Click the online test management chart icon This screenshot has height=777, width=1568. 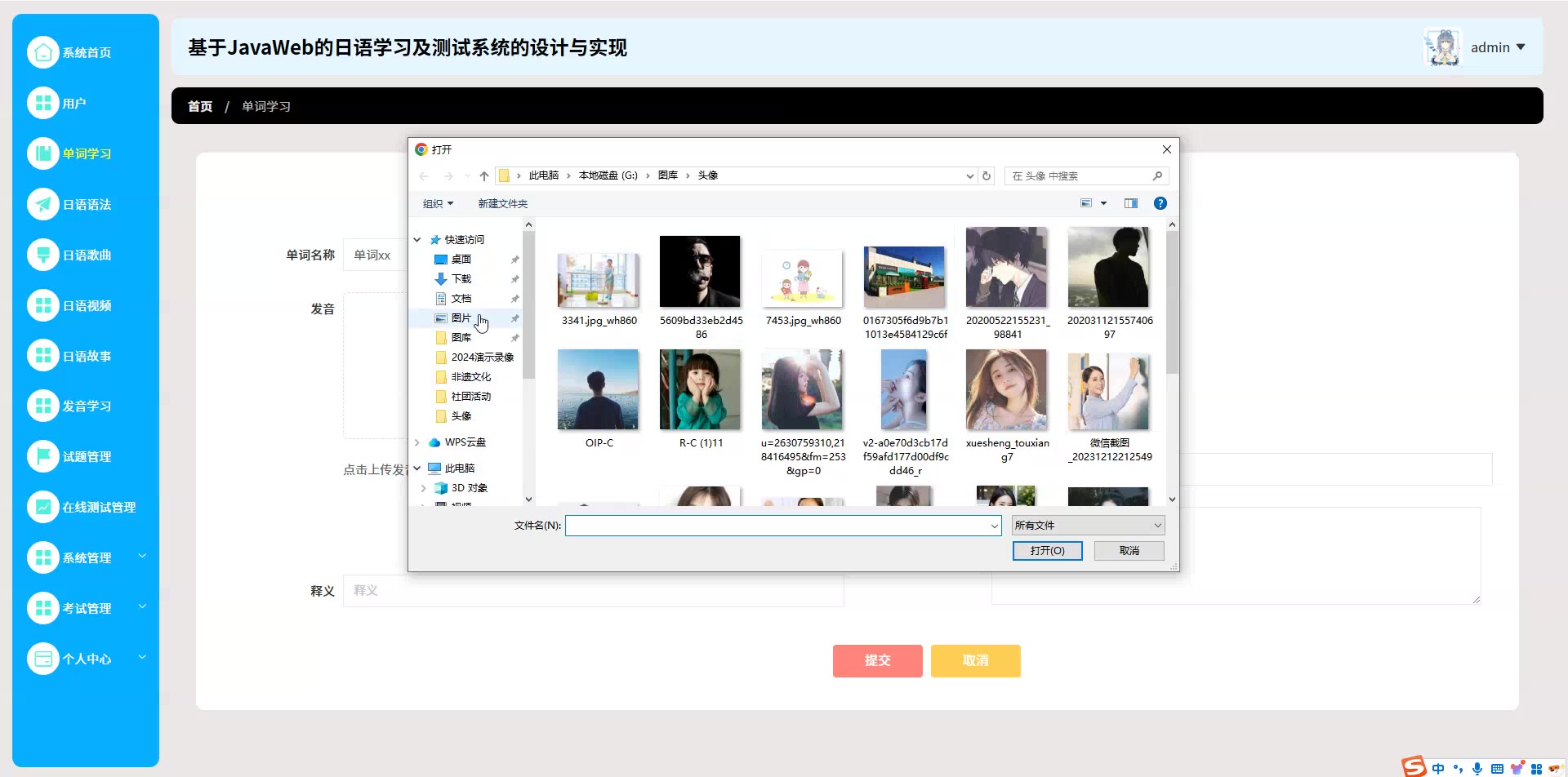pos(43,507)
